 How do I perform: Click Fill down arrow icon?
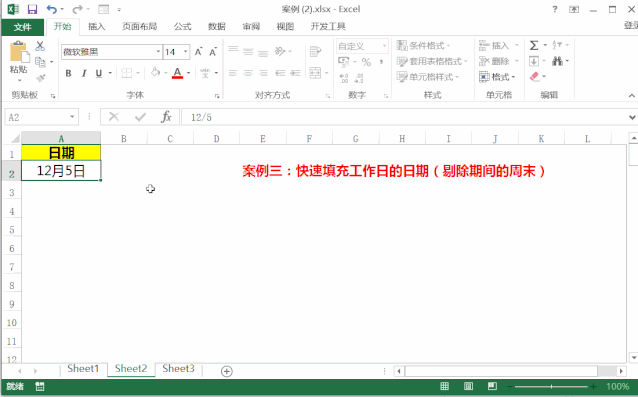pyautogui.click(x=533, y=61)
